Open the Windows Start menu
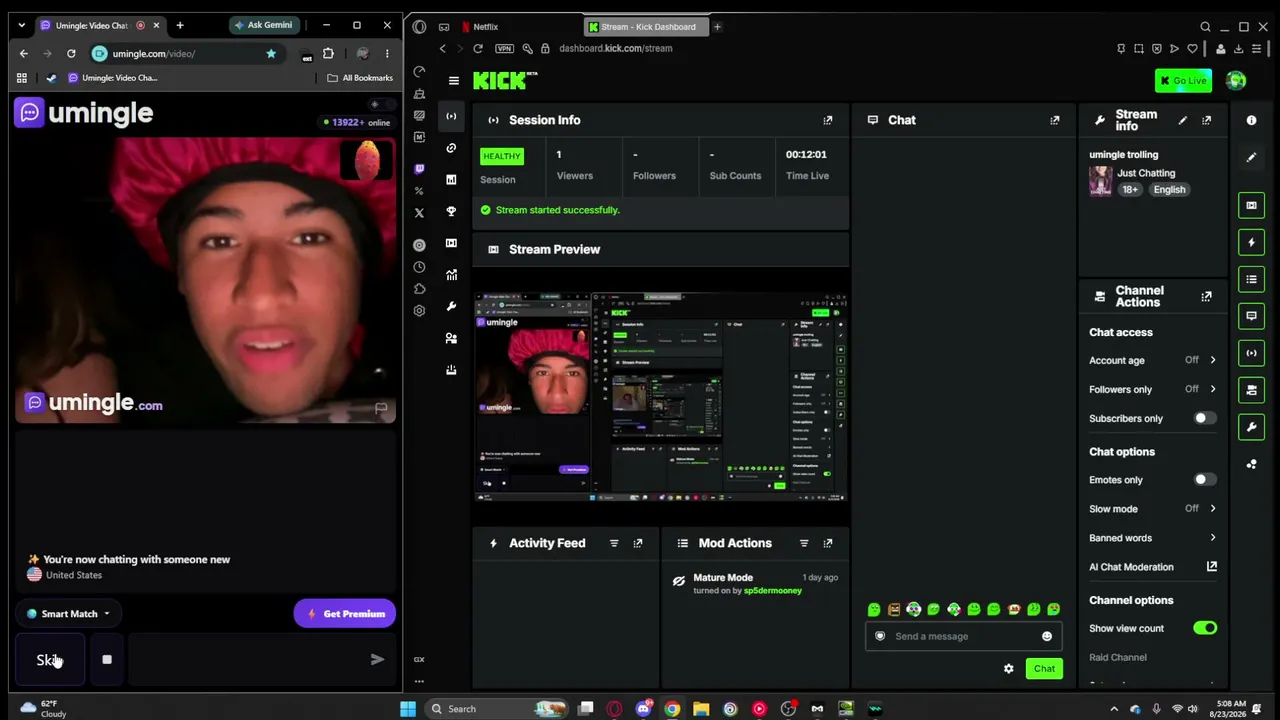 408,709
